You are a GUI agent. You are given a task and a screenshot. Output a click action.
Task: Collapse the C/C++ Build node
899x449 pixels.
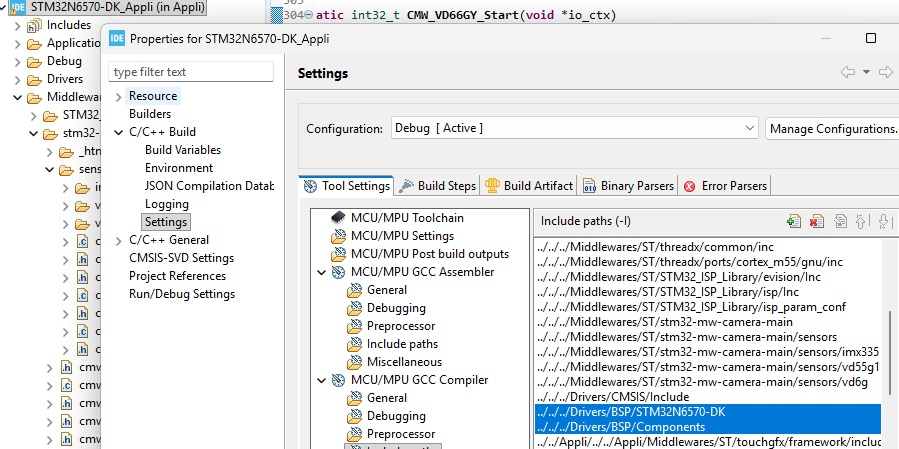pyautogui.click(x=119, y=132)
